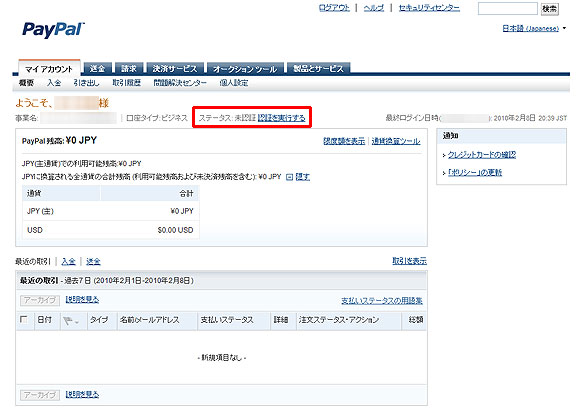Open the 決済サービス tab
The height and width of the screenshot is (413, 580).
175,68
